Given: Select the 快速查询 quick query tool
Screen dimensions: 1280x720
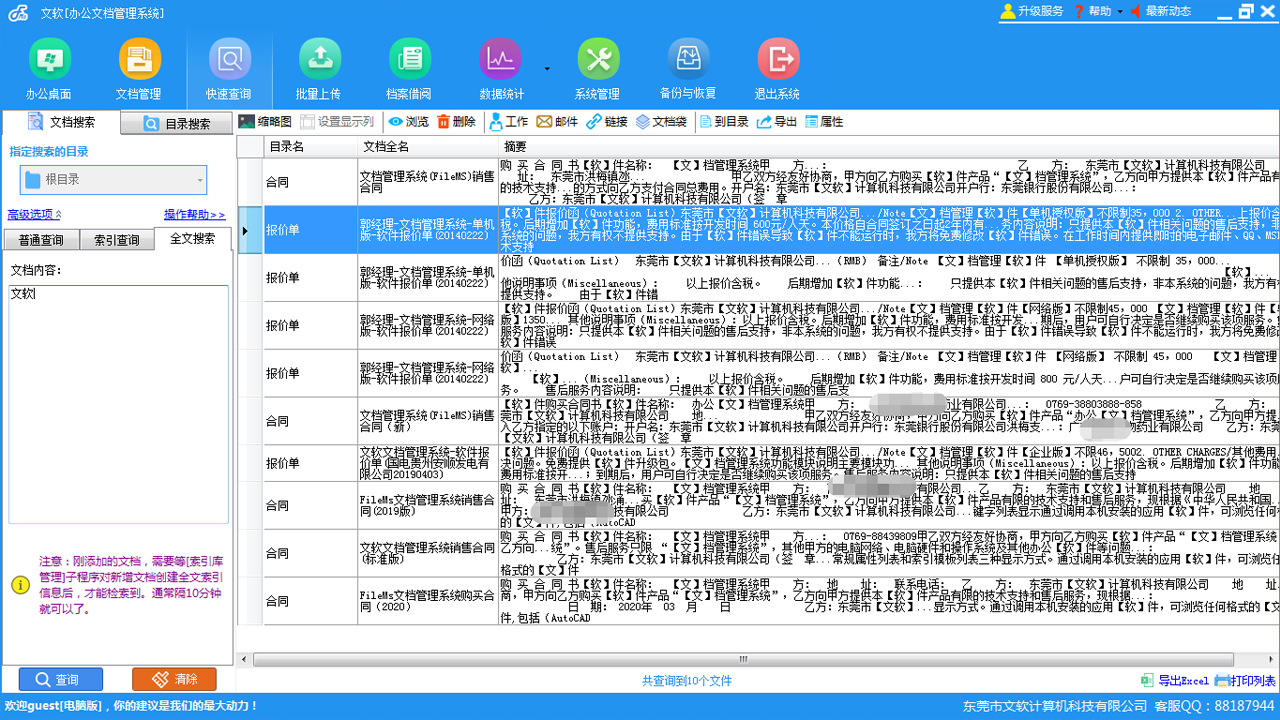Looking at the screenshot, I should coord(230,66).
